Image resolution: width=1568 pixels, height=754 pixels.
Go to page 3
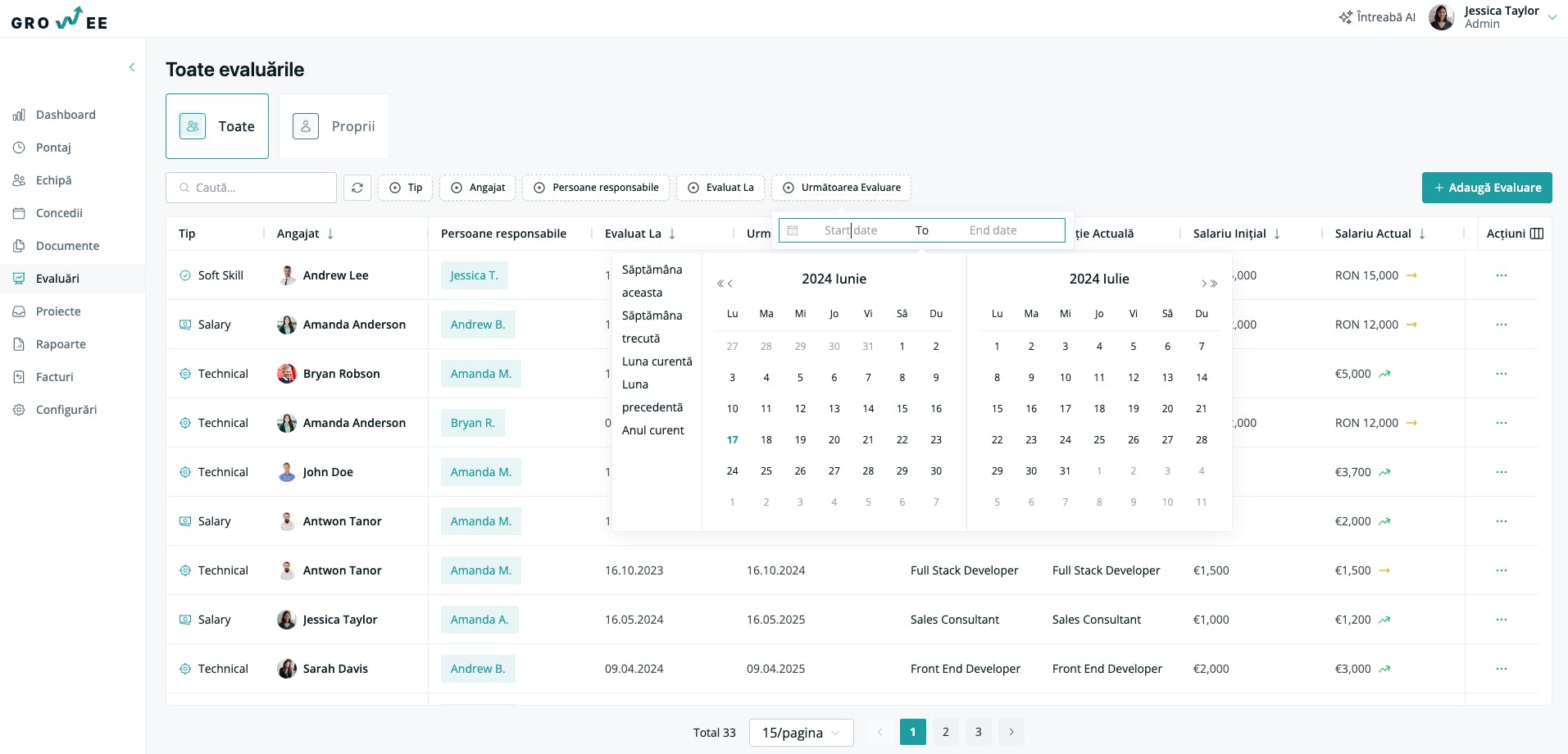[979, 732]
